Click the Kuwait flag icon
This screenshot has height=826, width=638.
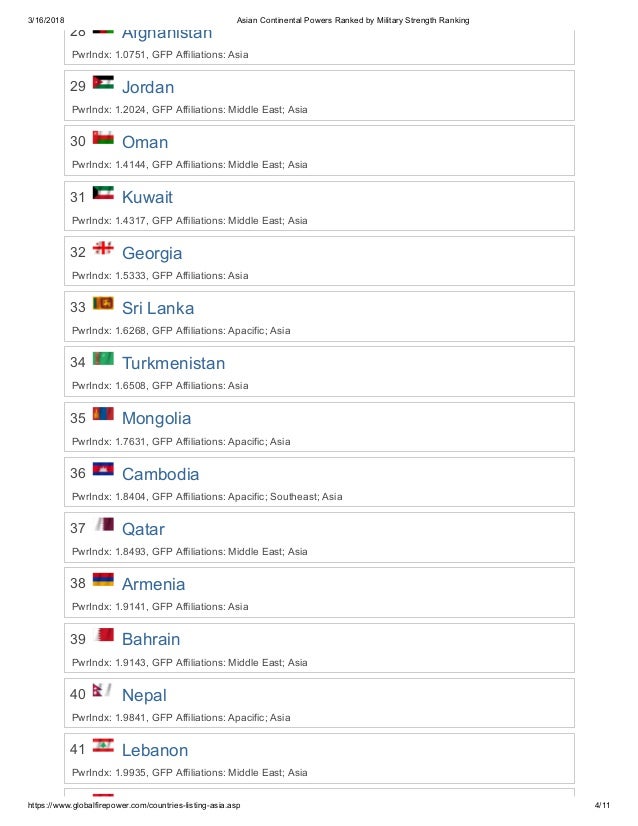pyautogui.click(x=103, y=193)
